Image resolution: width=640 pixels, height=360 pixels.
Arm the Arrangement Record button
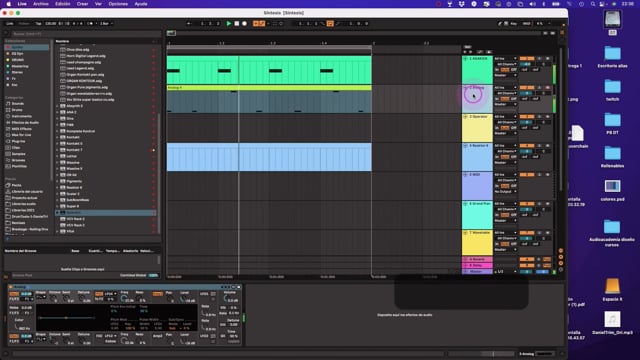click(244, 24)
